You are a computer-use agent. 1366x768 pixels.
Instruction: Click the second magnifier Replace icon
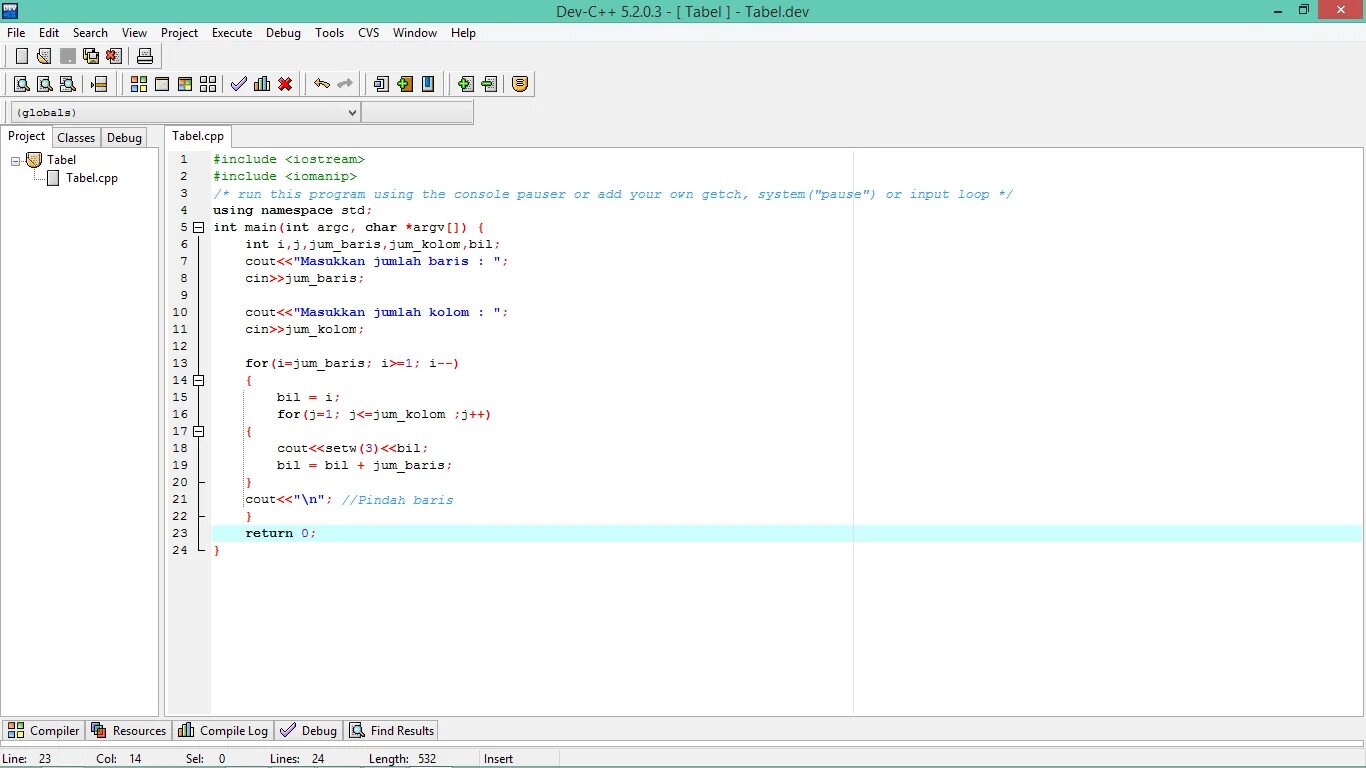point(44,84)
